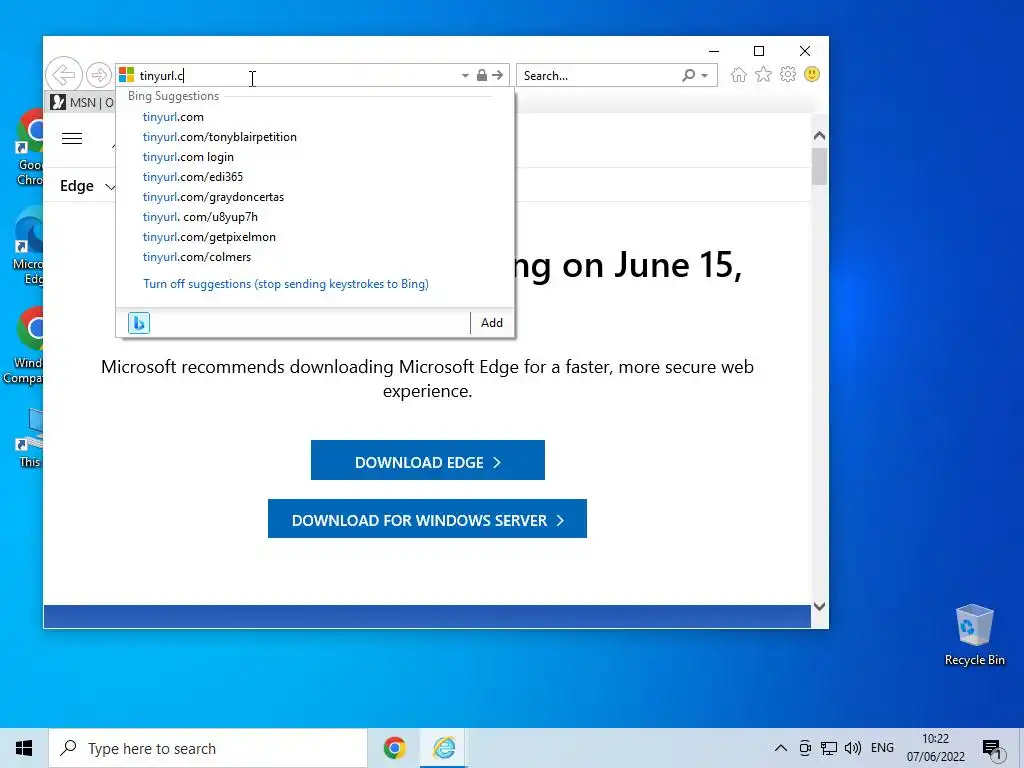Expand the Edge dropdown on the page
This screenshot has width=1024, height=768.
point(87,186)
